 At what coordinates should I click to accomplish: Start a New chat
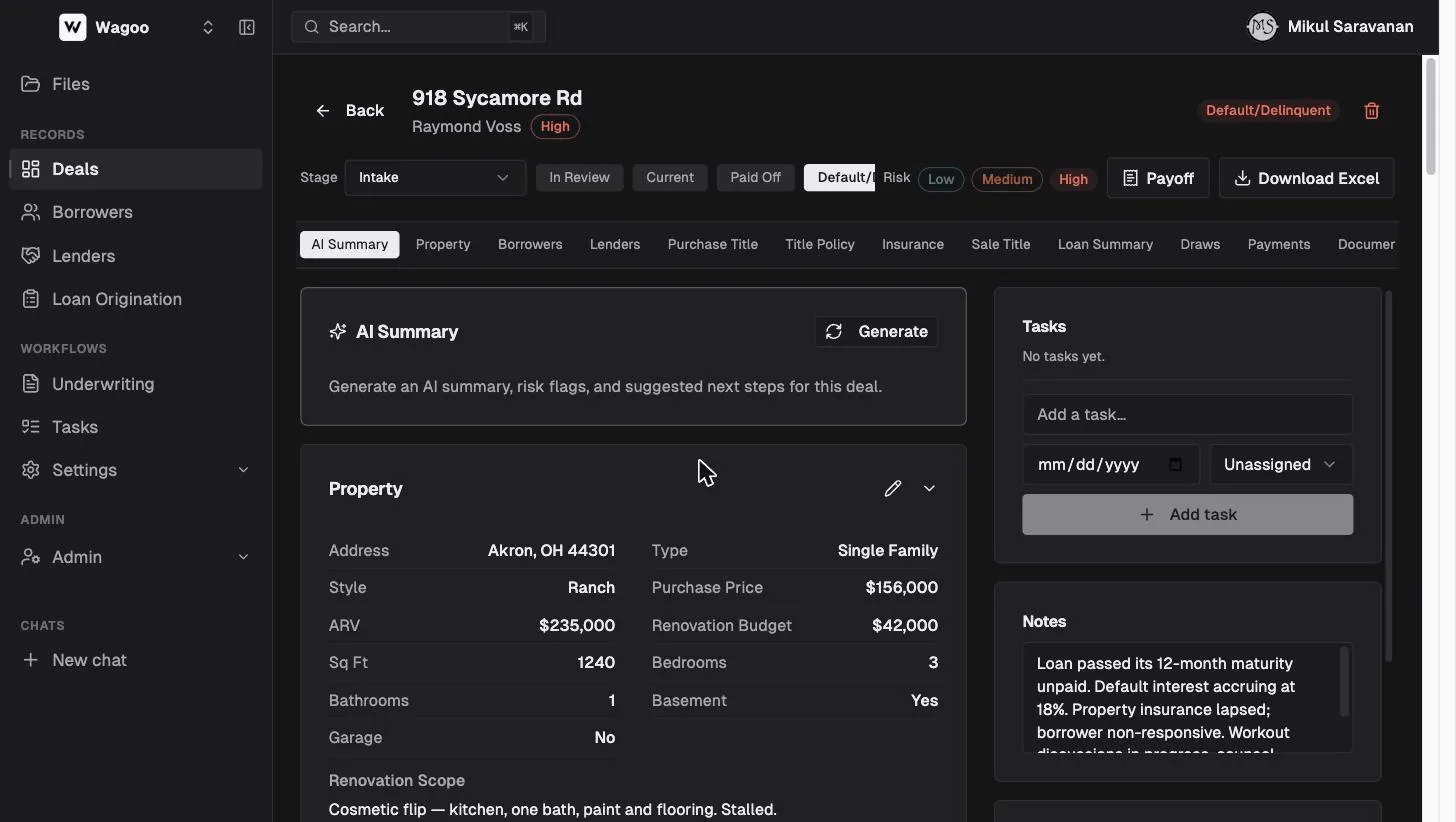point(136,660)
